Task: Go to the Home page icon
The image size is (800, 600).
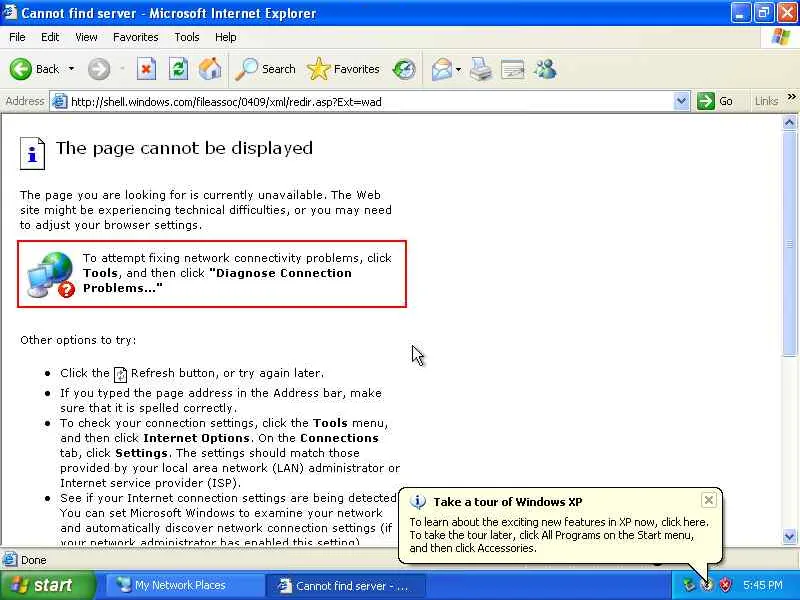Action: click(210, 69)
